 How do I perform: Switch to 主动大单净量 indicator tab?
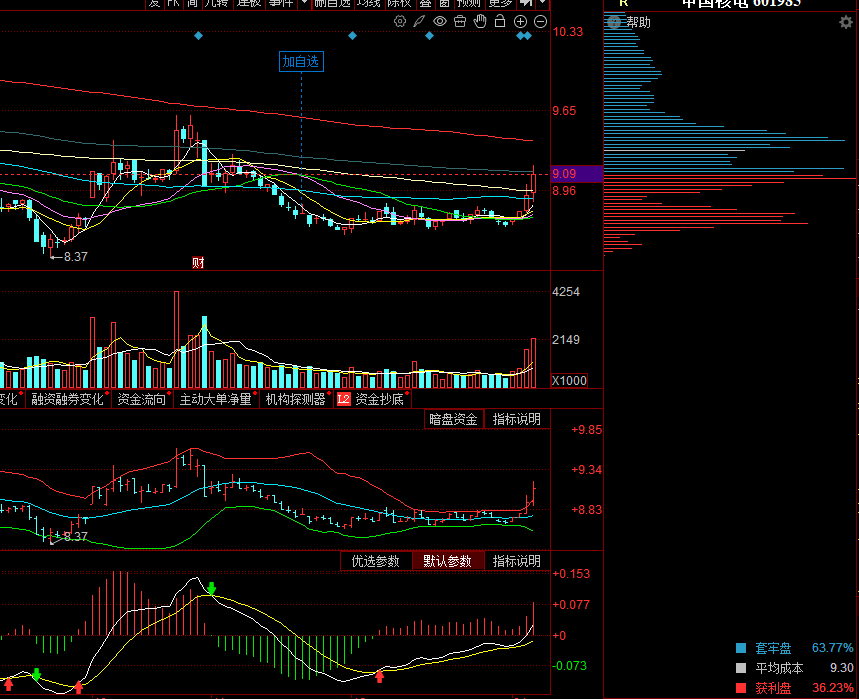pos(215,399)
